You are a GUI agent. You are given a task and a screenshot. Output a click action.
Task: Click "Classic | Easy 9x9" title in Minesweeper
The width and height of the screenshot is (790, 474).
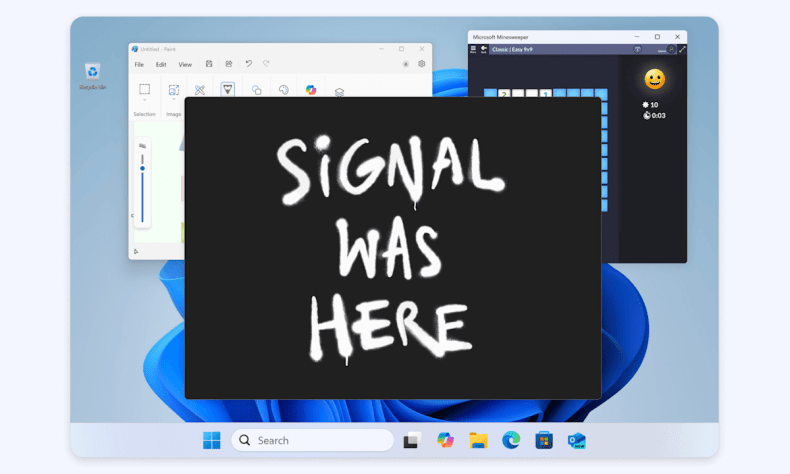[512, 49]
